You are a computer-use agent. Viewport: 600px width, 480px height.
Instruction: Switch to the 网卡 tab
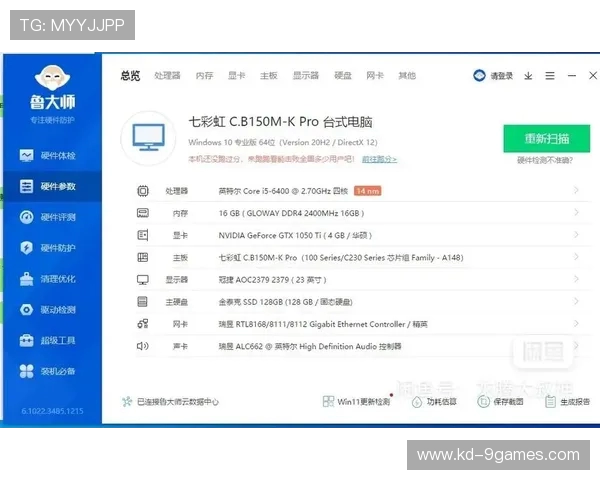[375, 76]
